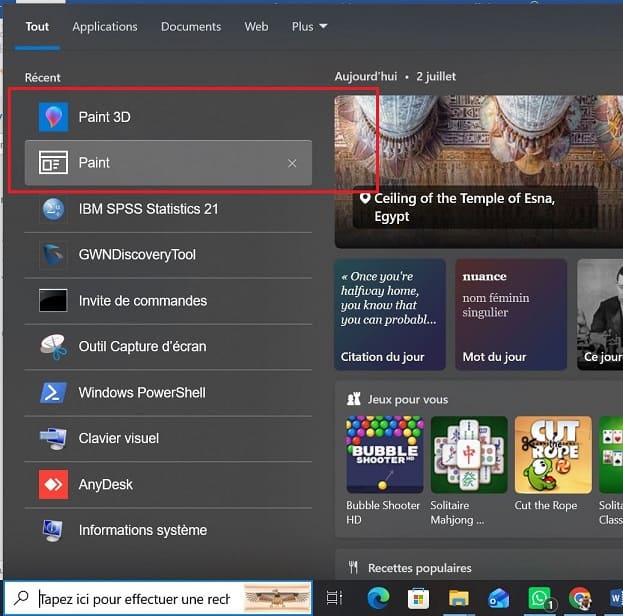
Task: Click the Bubble Shooter HD title text
Action: tap(383, 513)
